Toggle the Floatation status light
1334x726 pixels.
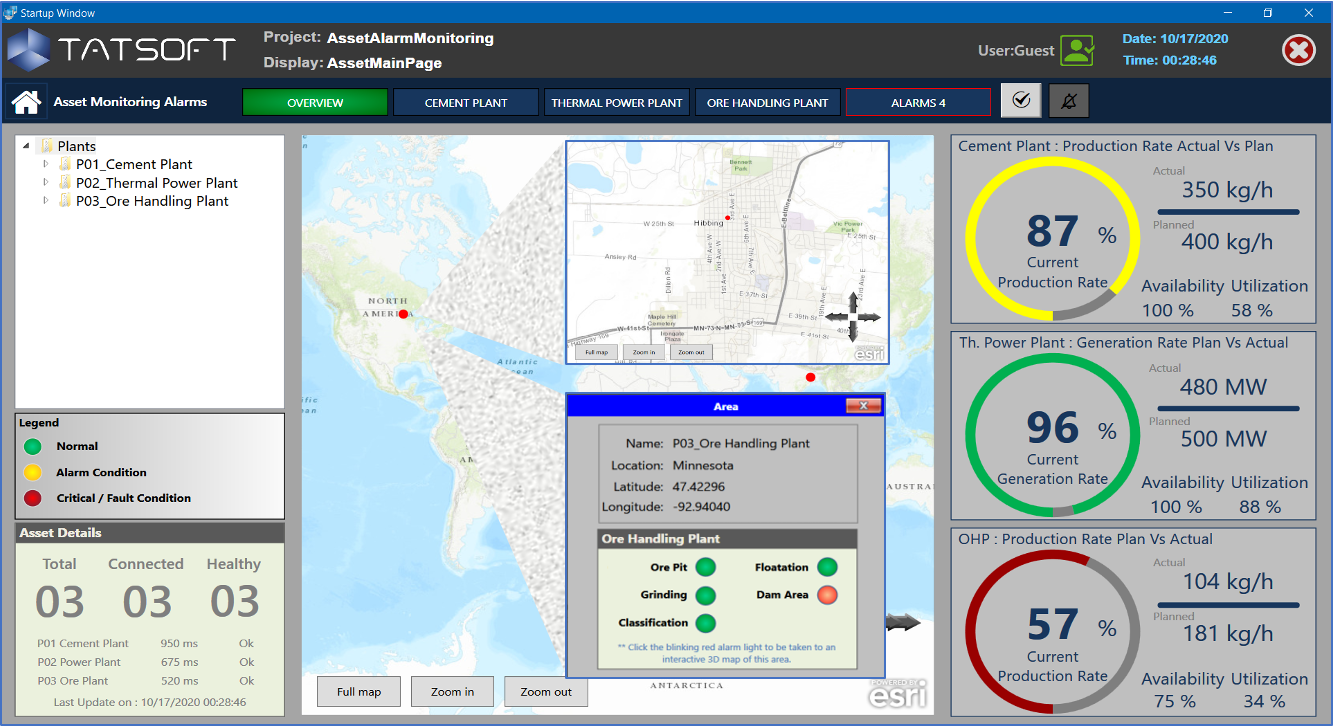pos(827,566)
